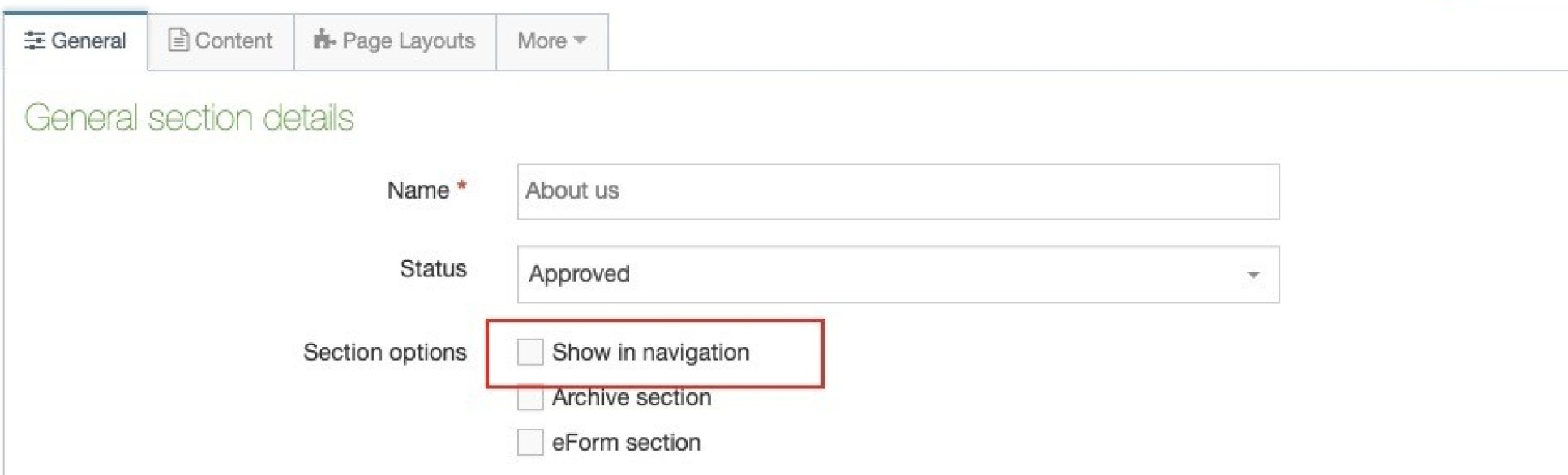The height and width of the screenshot is (475, 1568).
Task: Click the eForm section label text
Action: [x=626, y=443]
